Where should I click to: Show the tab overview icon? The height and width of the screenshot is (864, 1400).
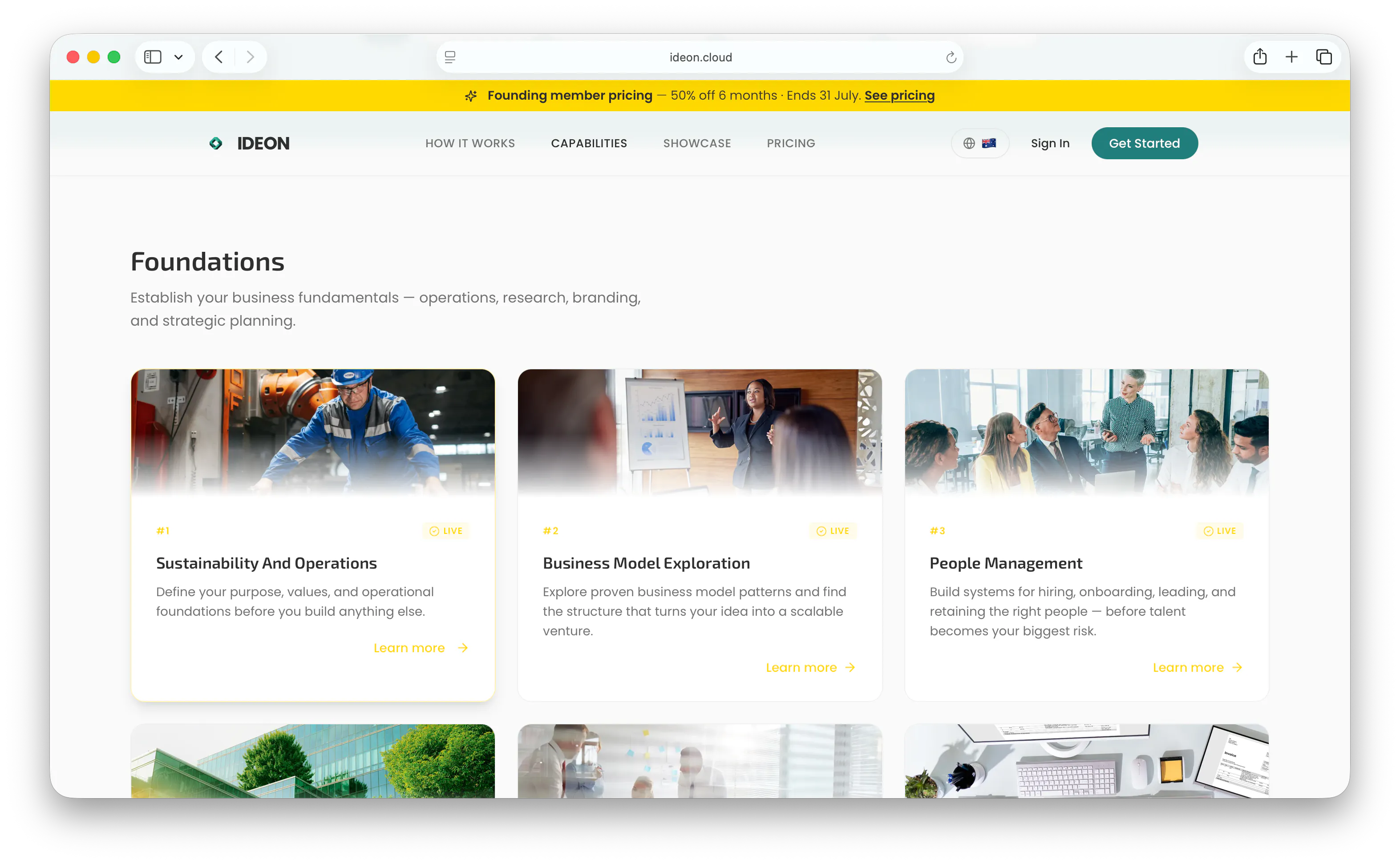pyautogui.click(x=1324, y=57)
